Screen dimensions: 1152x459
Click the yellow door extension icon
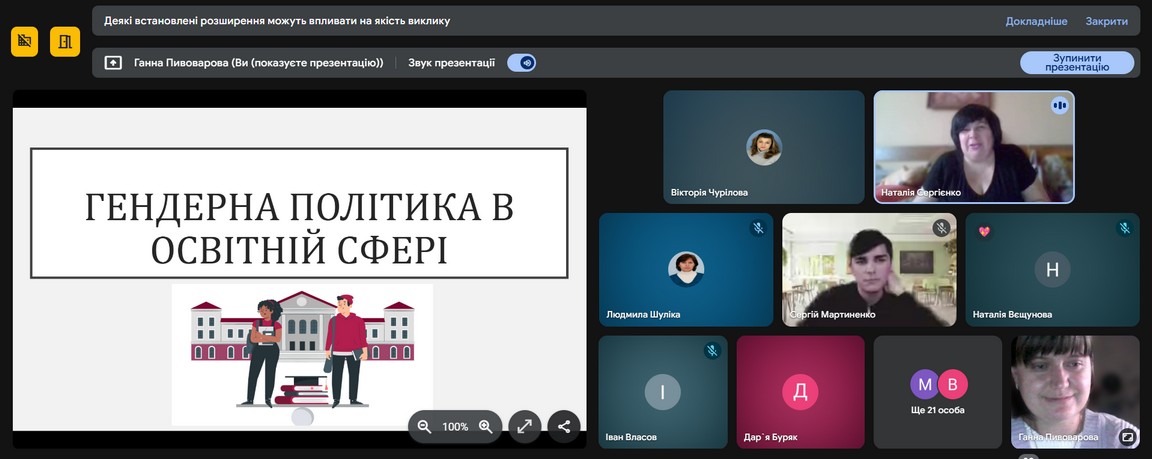(65, 42)
